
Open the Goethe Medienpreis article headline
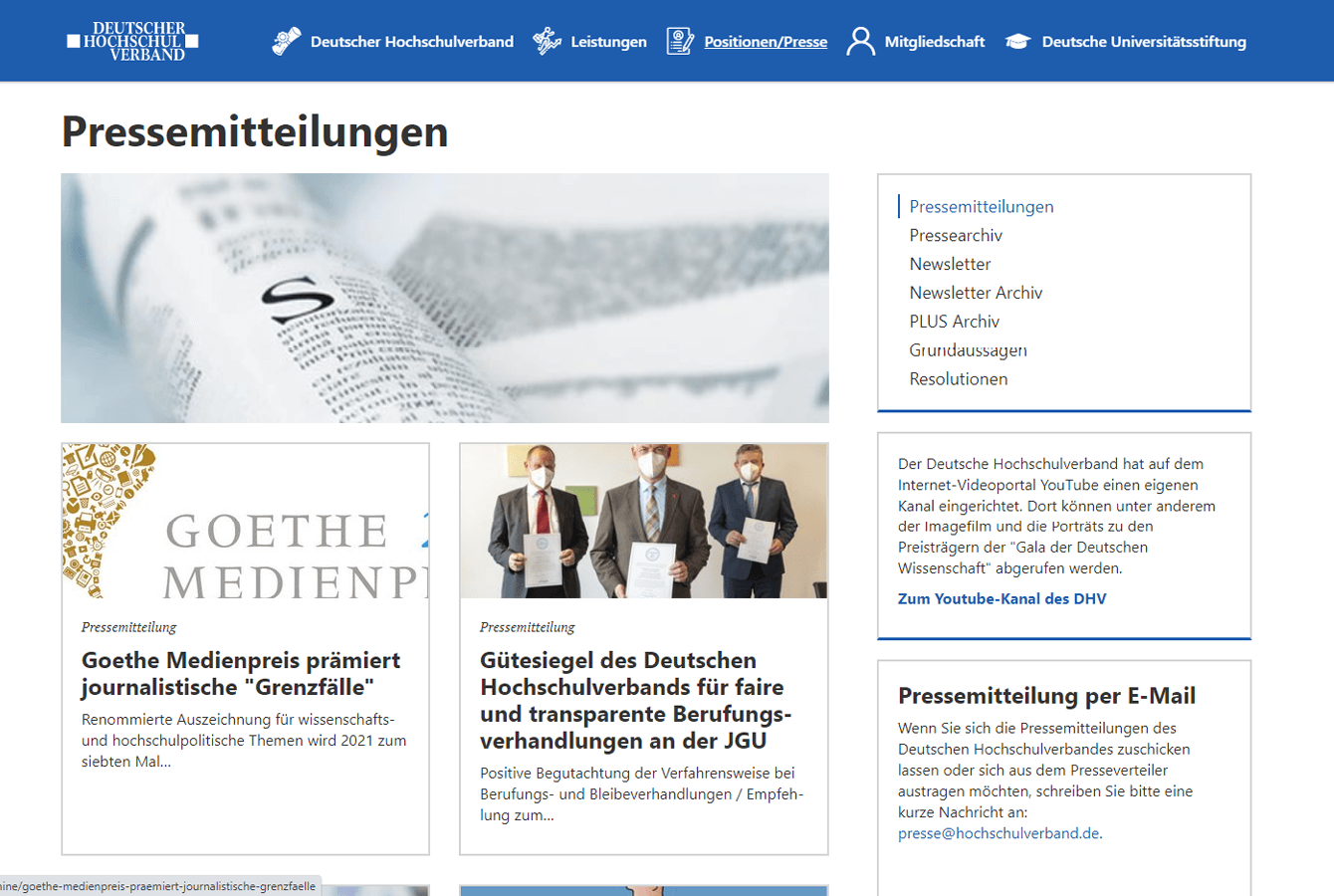coord(241,674)
